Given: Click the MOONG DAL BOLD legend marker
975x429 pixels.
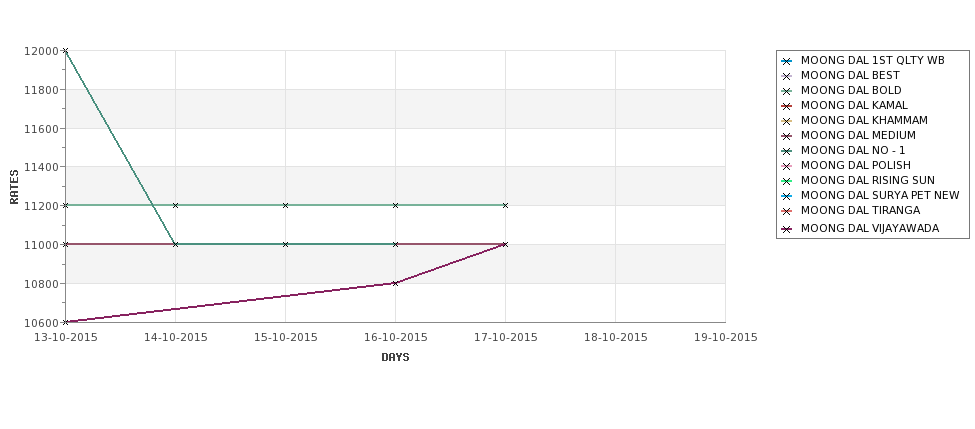Looking at the screenshot, I should pos(787,91).
